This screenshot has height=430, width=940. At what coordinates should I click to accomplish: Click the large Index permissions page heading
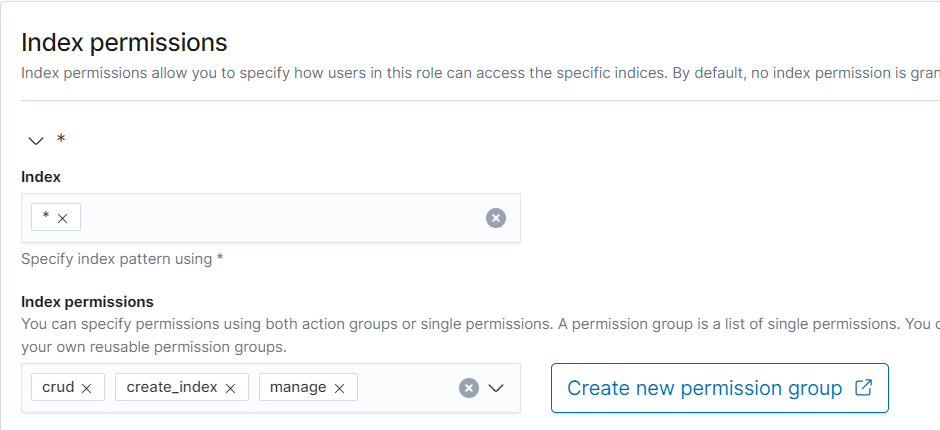pos(124,42)
